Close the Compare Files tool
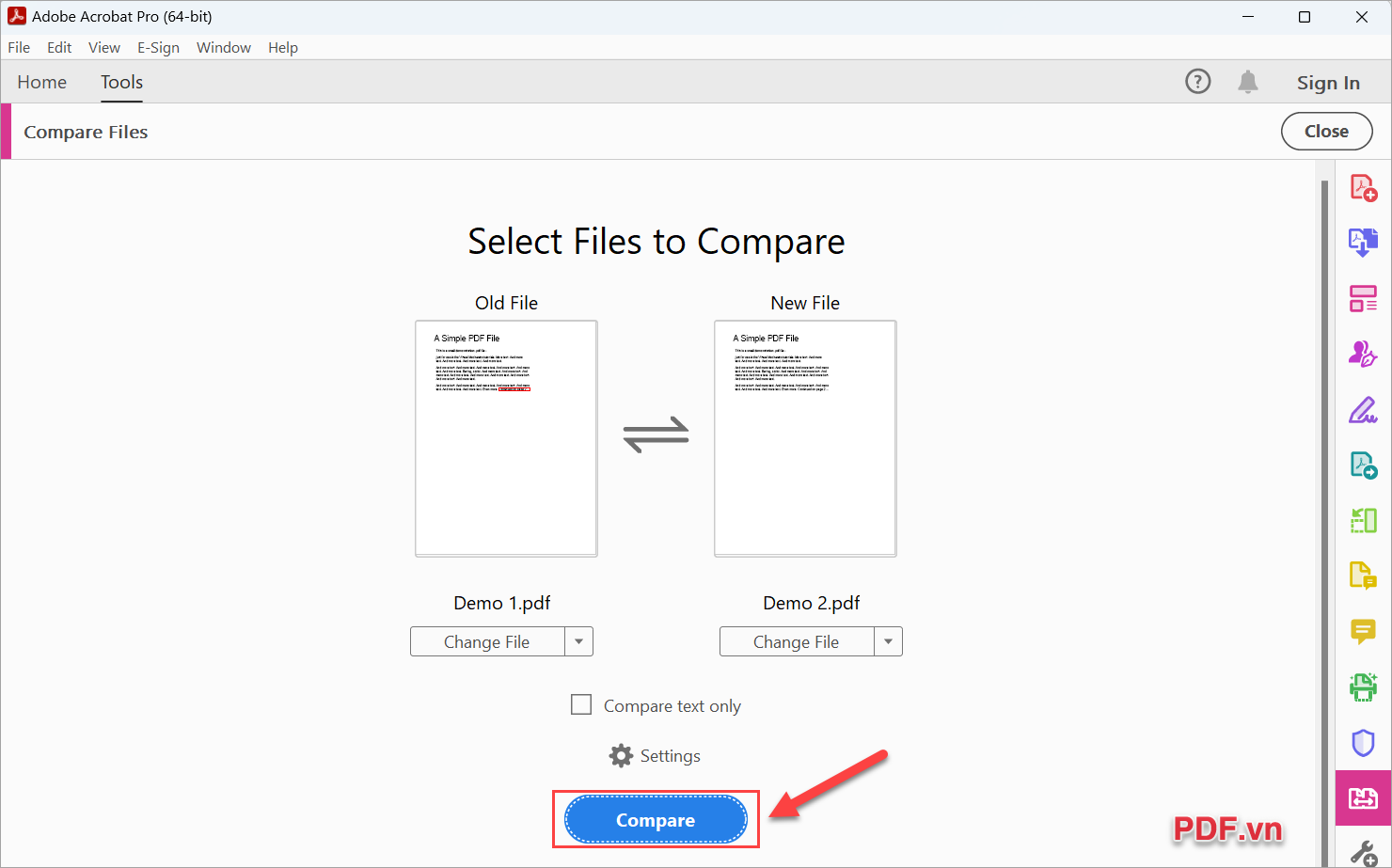 [x=1326, y=132]
